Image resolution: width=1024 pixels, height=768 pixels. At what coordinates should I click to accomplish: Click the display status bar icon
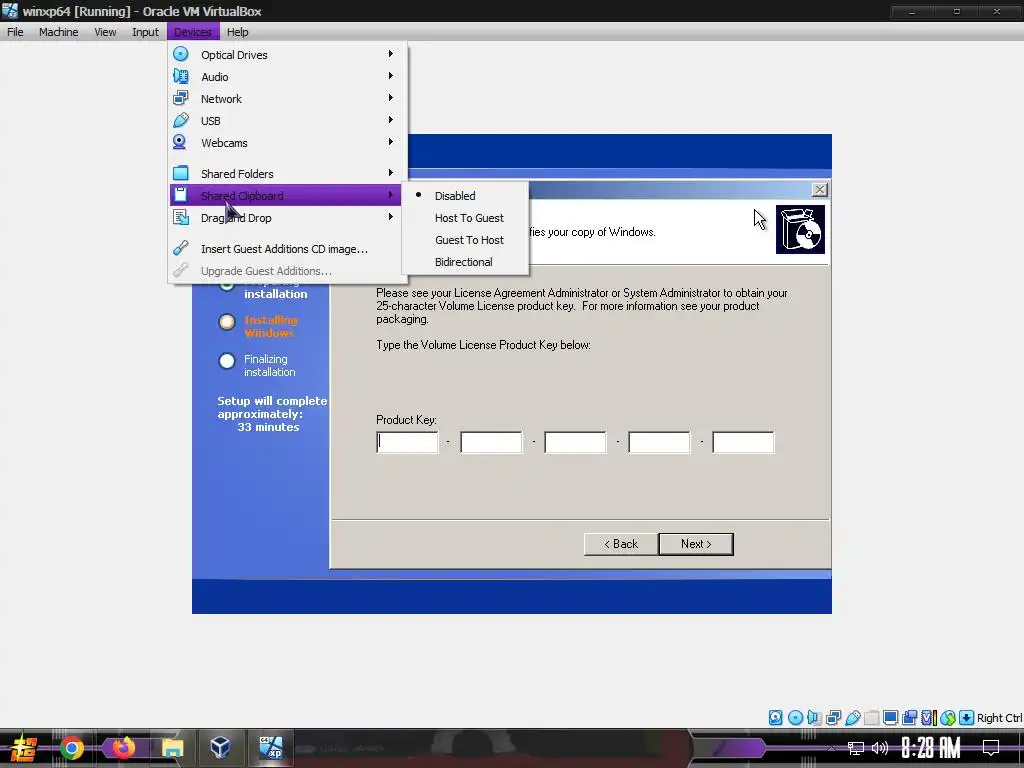(x=890, y=718)
